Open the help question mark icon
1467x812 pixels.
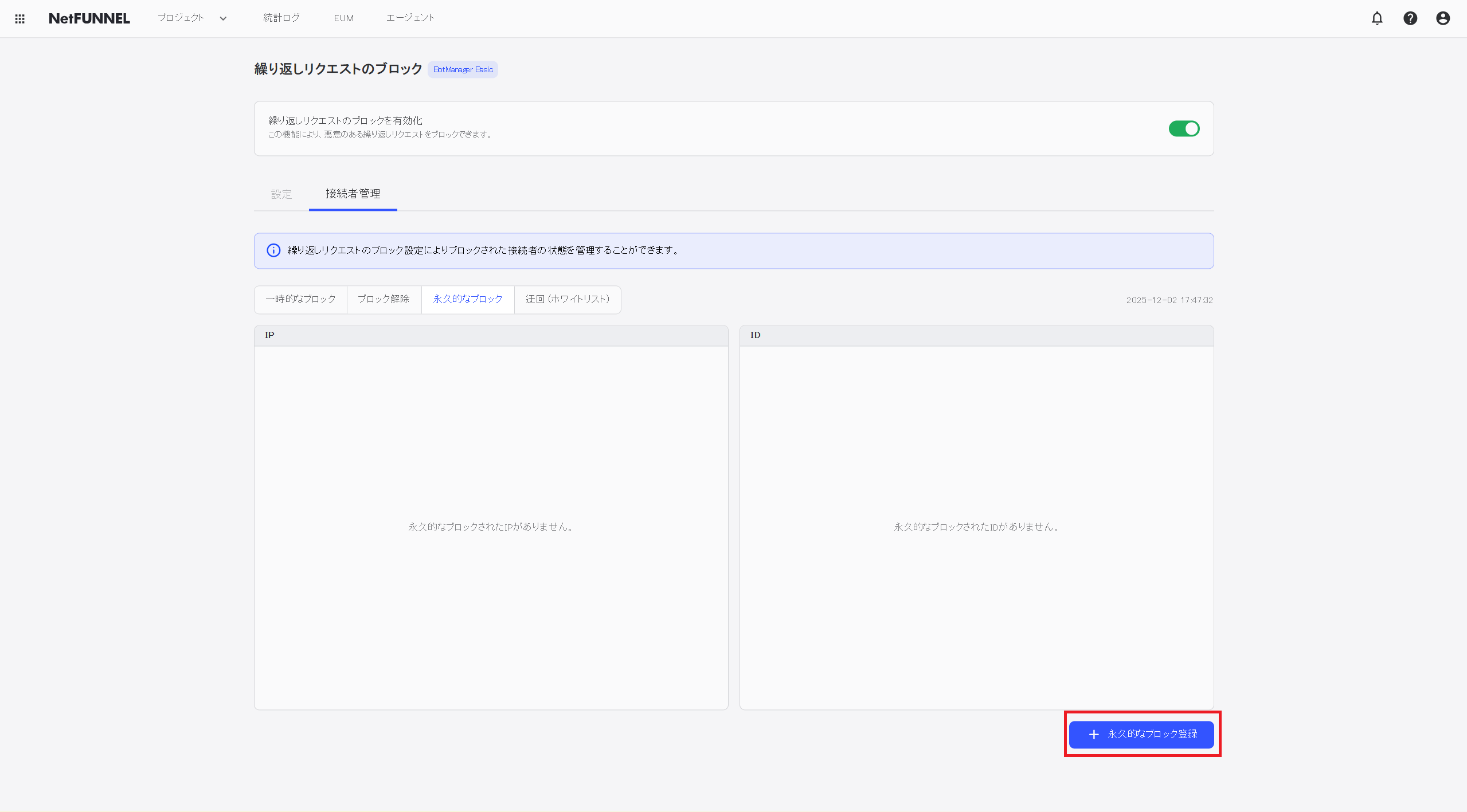(x=1410, y=18)
